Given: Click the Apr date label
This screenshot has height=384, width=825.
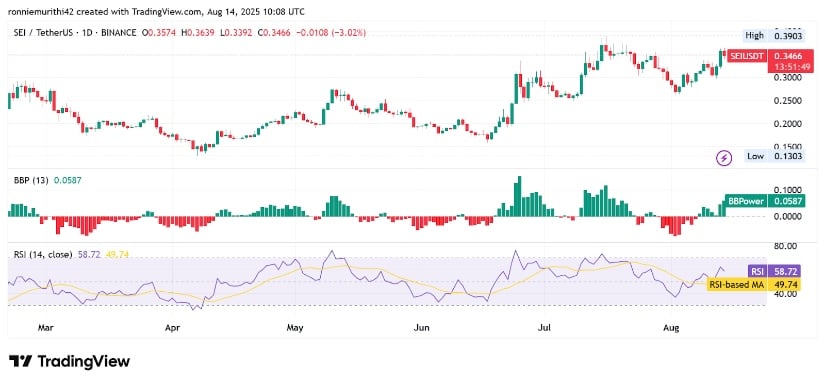Looking at the screenshot, I should (173, 328).
